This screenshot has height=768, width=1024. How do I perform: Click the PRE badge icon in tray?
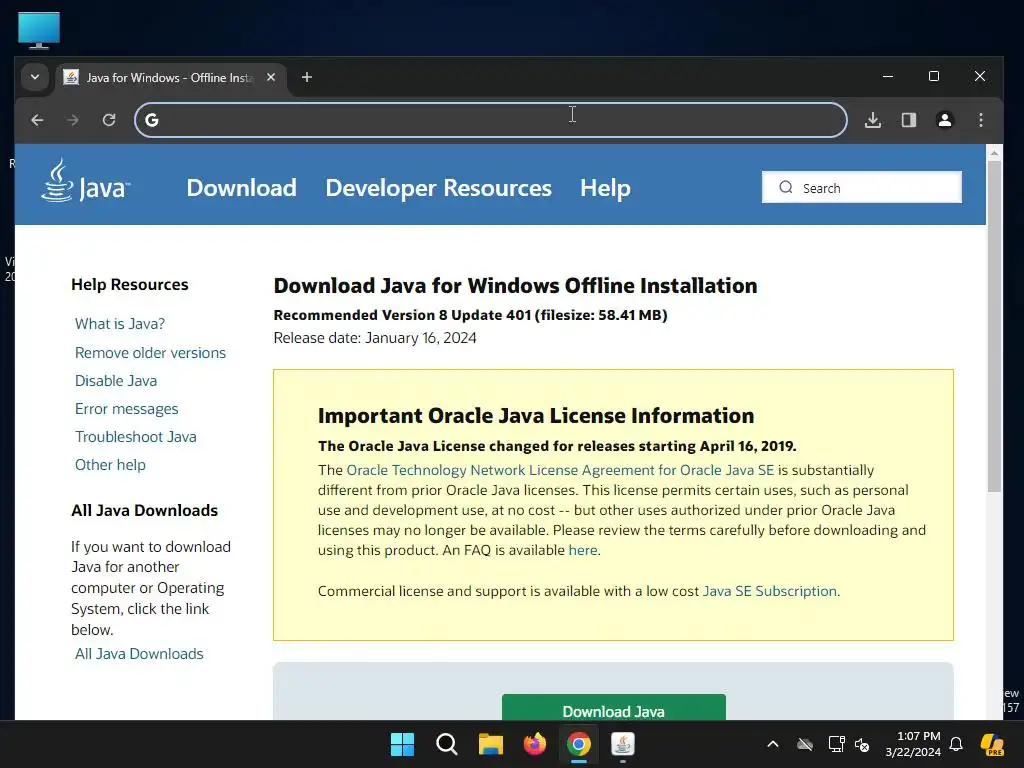pyautogui.click(x=992, y=744)
